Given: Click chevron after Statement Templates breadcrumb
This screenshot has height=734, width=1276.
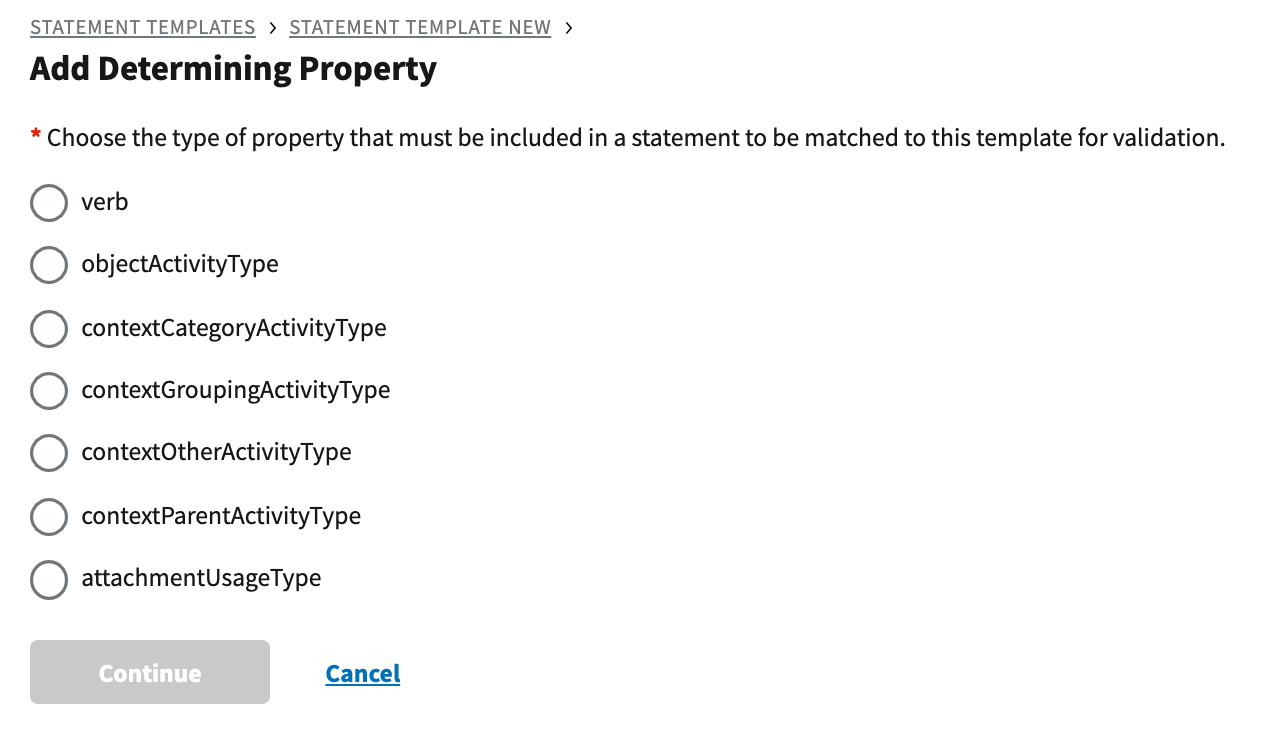Looking at the screenshot, I should click(x=273, y=28).
